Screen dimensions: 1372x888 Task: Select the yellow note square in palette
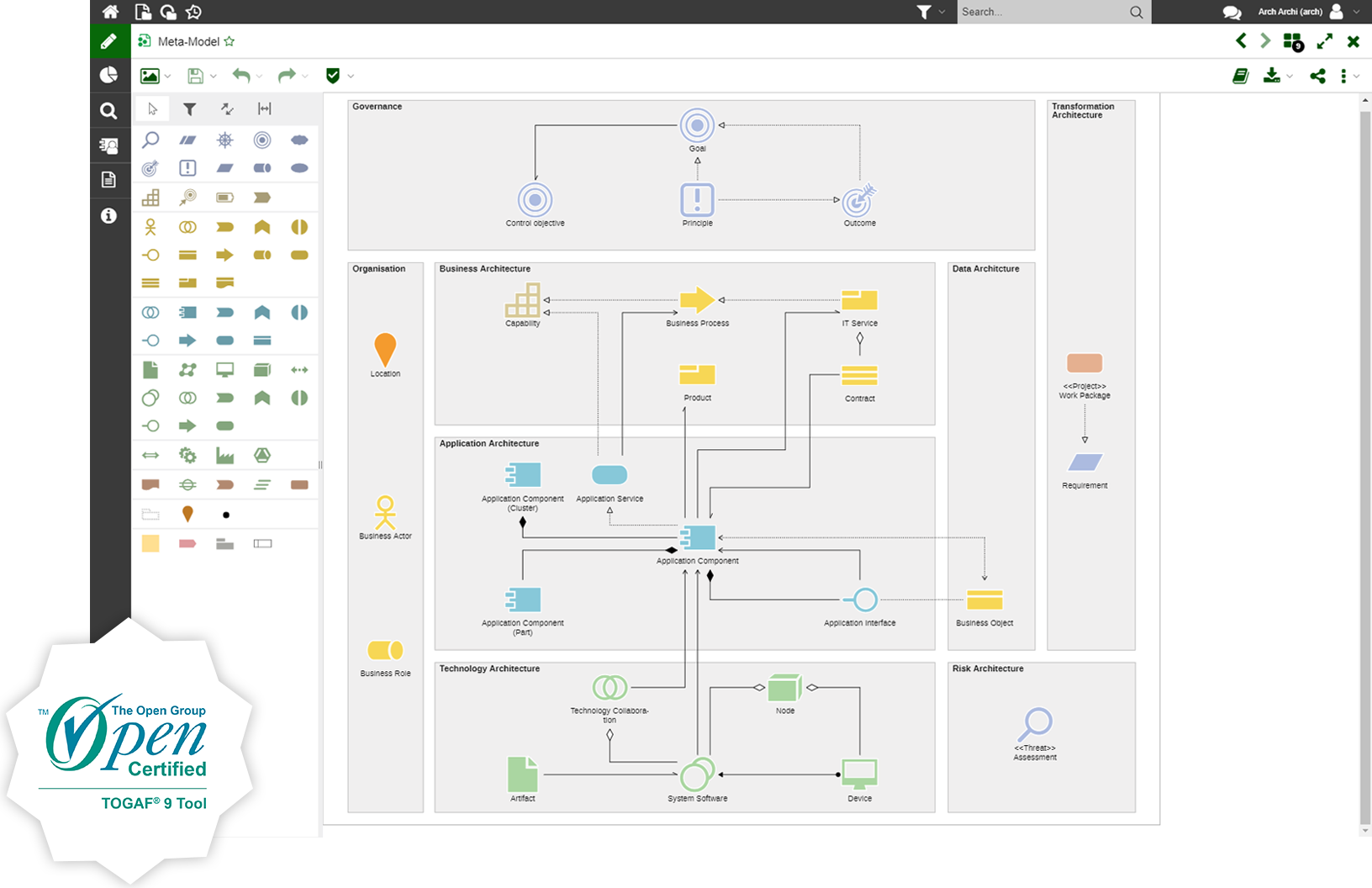tap(150, 543)
